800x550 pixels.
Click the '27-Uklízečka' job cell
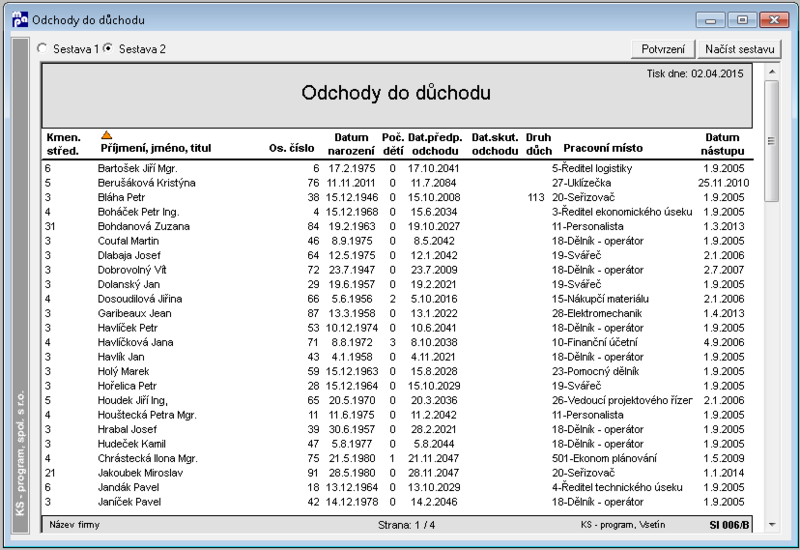pyautogui.click(x=581, y=183)
